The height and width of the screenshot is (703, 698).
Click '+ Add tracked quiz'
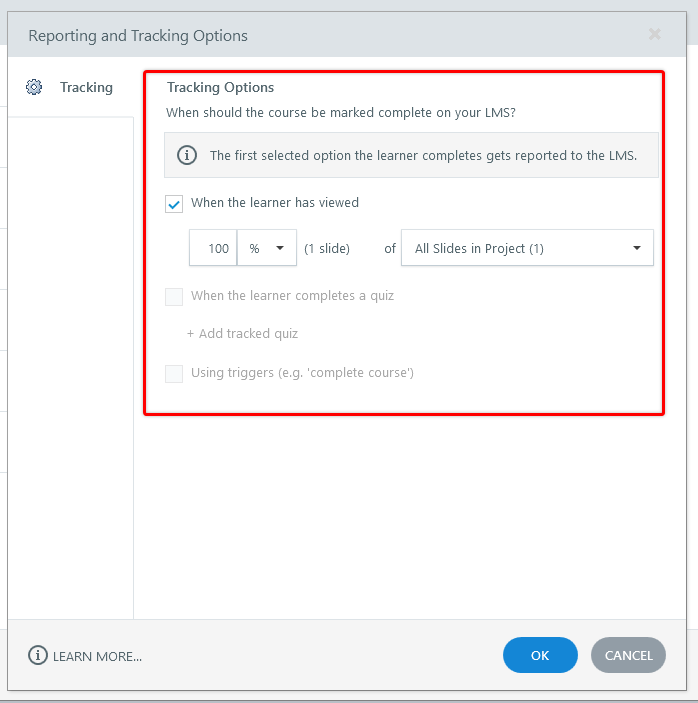(242, 334)
